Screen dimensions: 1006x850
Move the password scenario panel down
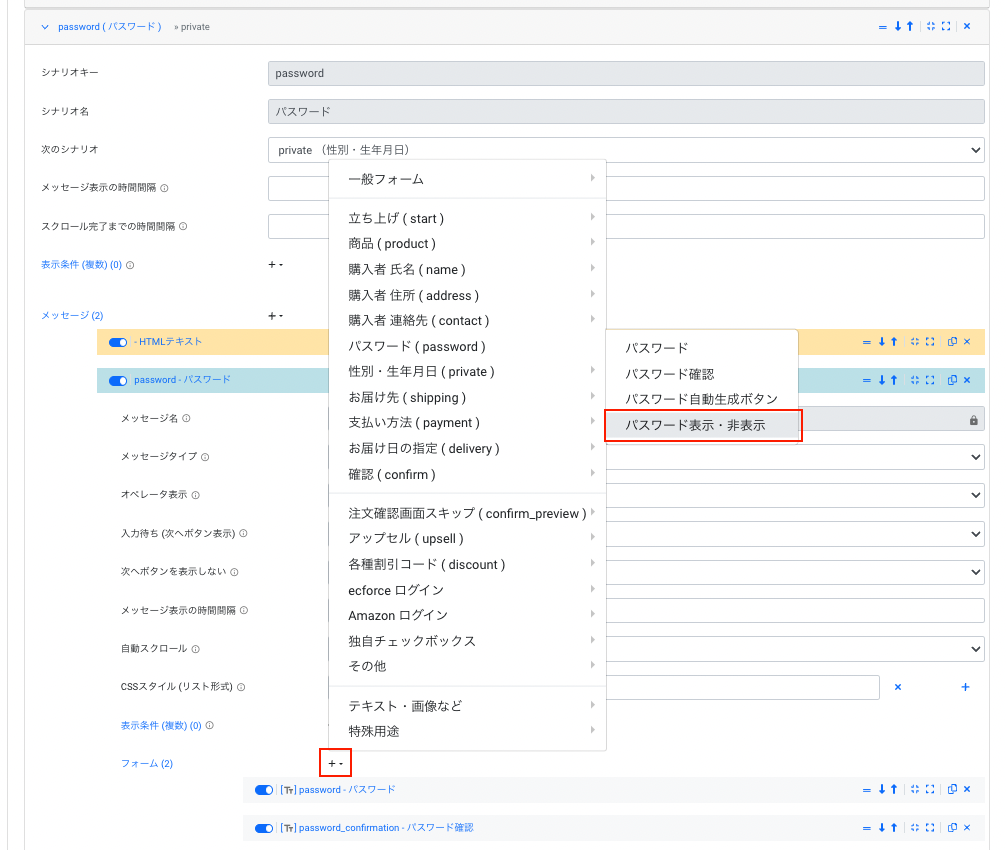click(x=897, y=27)
